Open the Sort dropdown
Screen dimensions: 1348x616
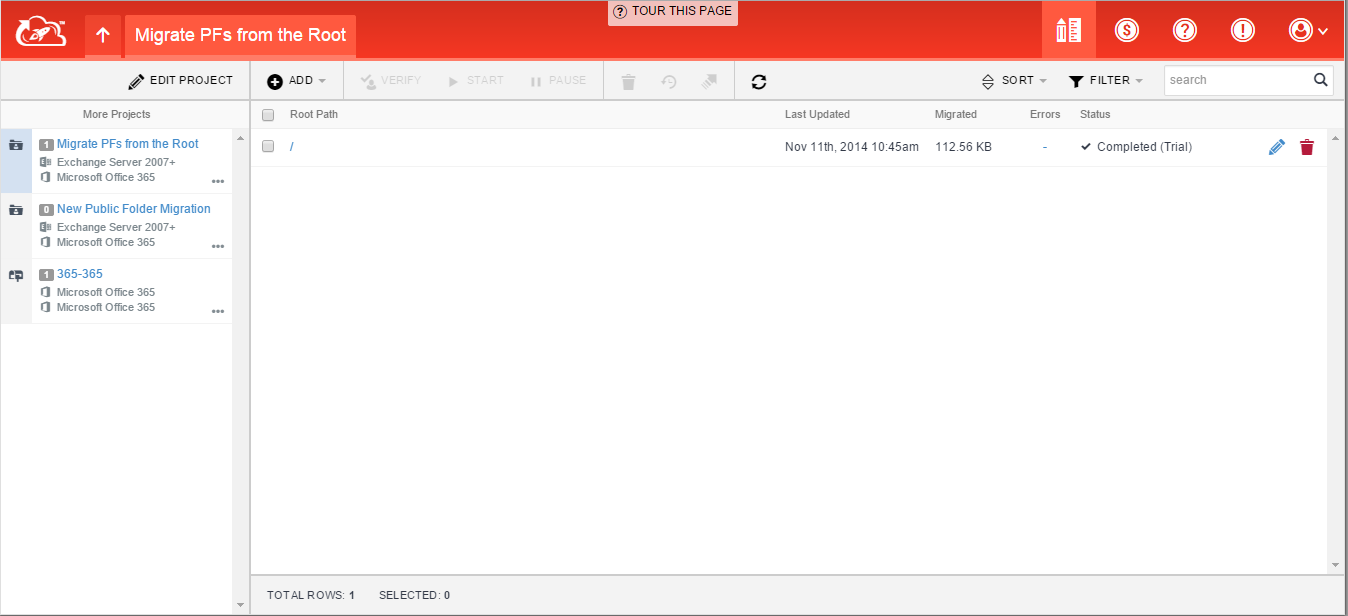point(1014,81)
